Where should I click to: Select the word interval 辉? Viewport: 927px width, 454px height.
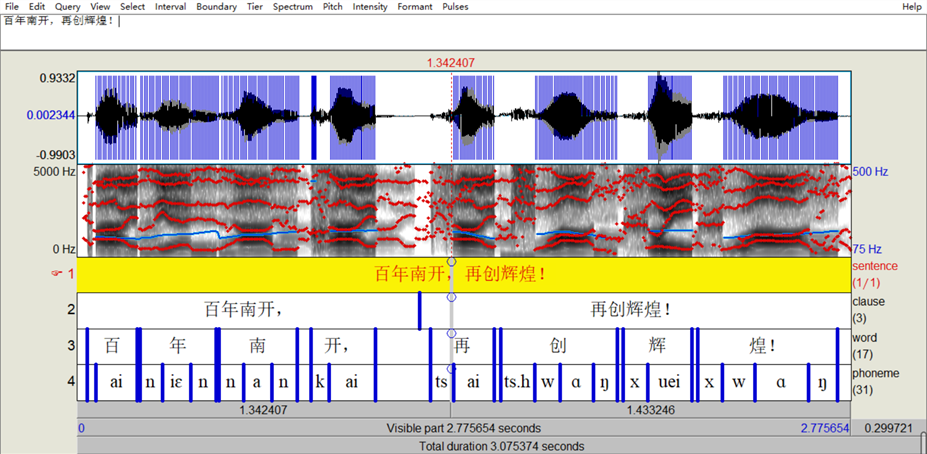tap(657, 346)
